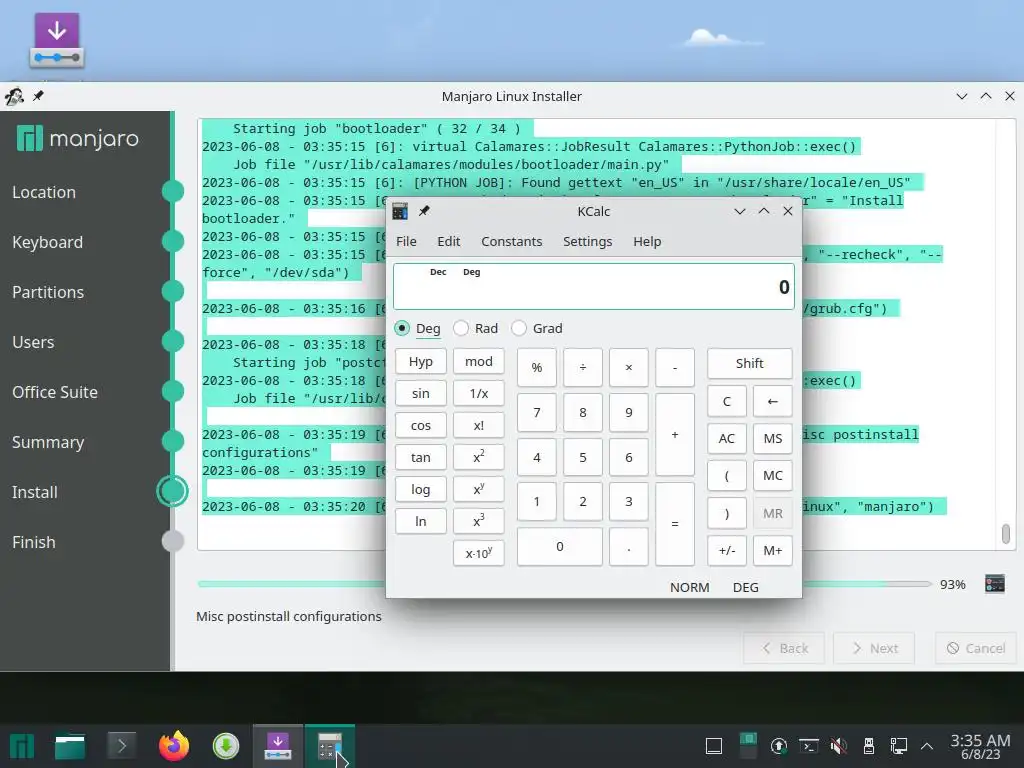Select the Rad angle mode radio

[x=475, y=328]
